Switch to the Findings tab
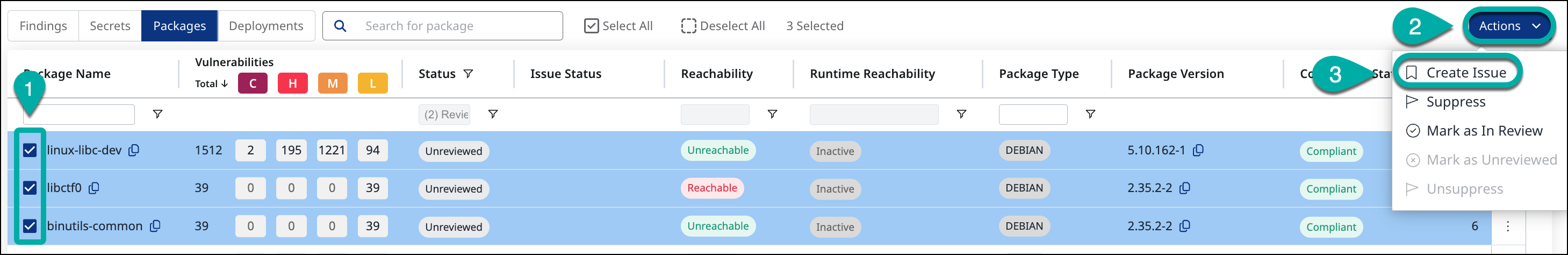 pyautogui.click(x=43, y=26)
